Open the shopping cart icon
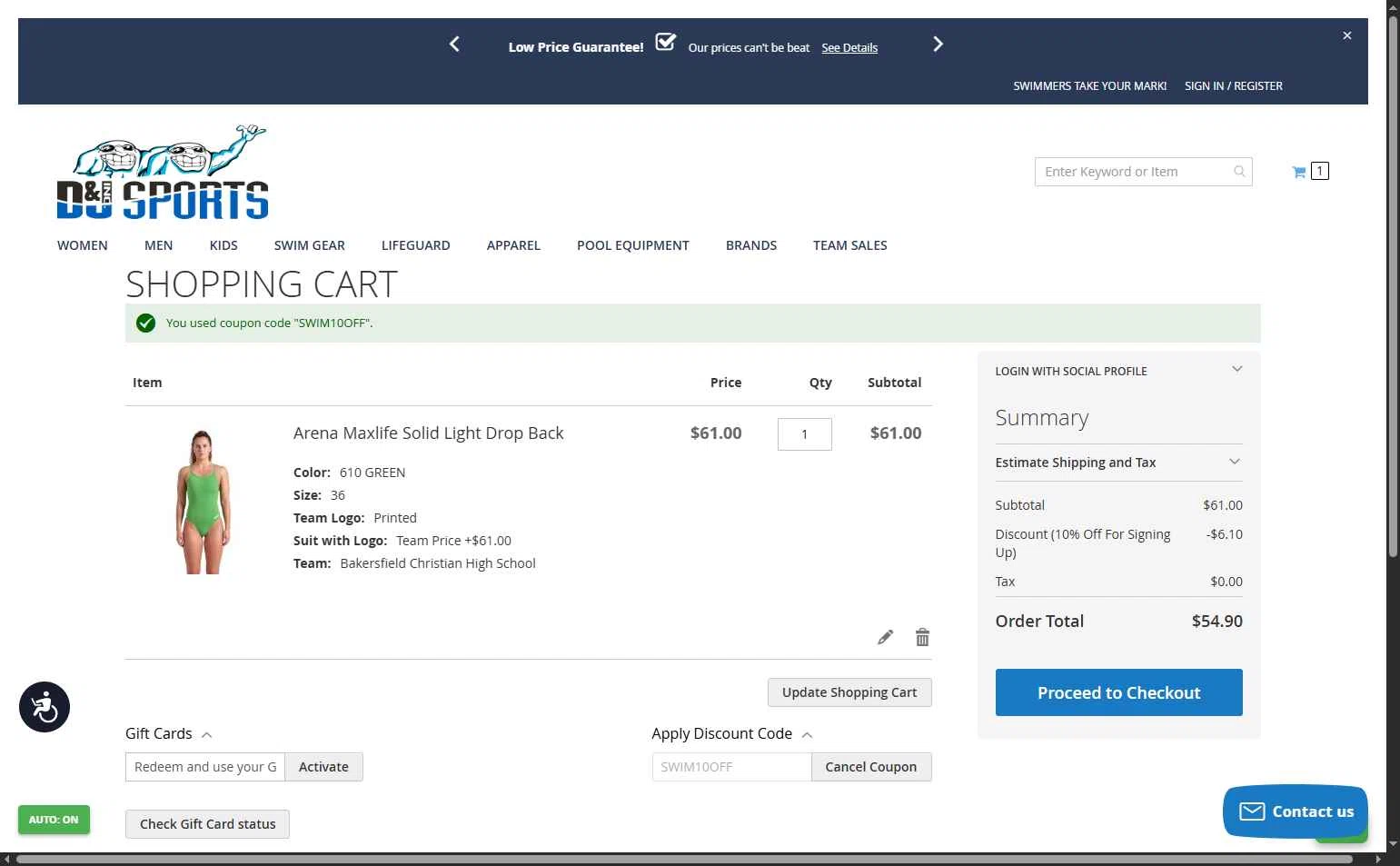This screenshot has width=1400, height=866. click(1299, 172)
